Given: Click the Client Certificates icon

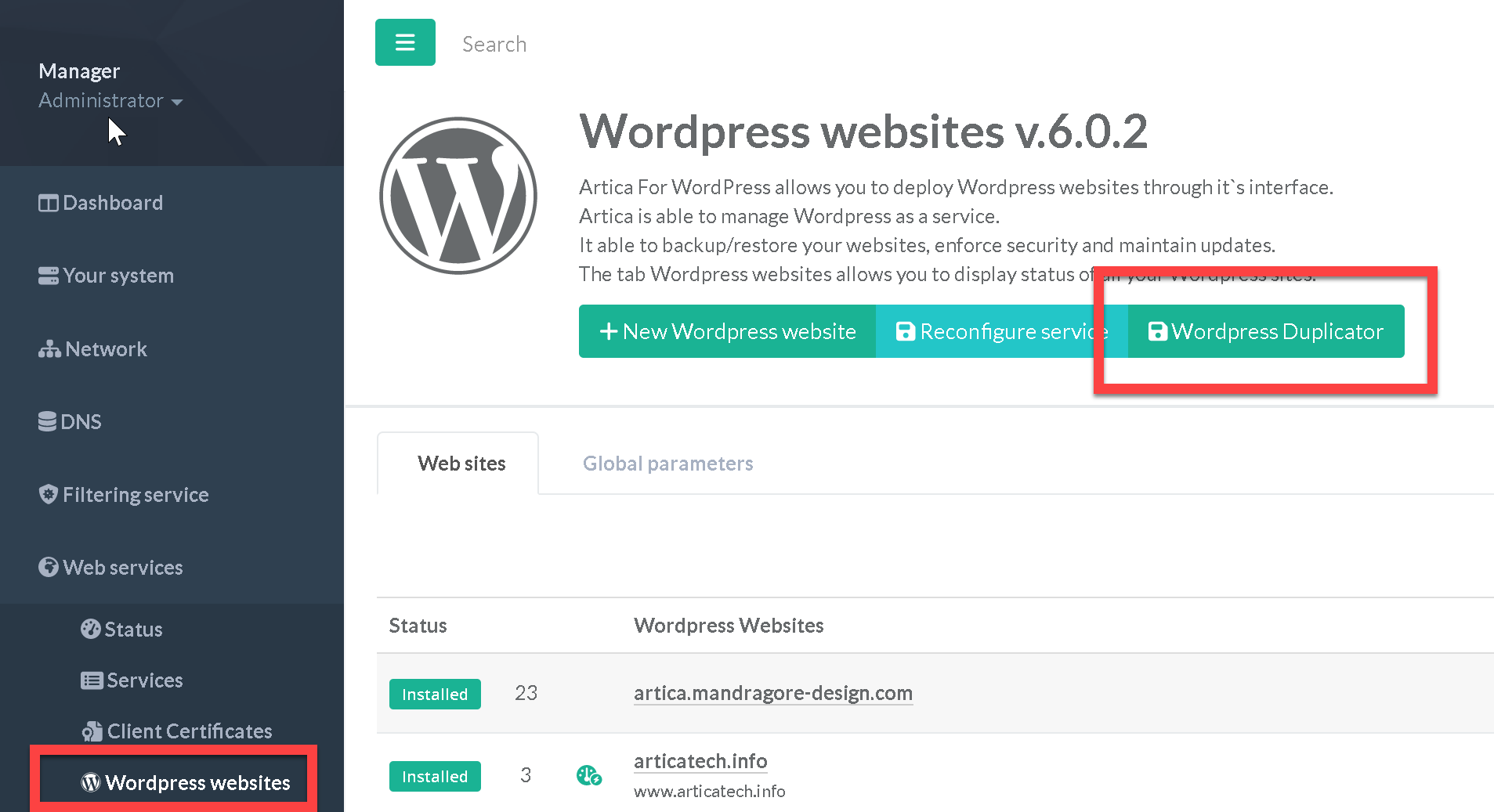Looking at the screenshot, I should coord(92,731).
